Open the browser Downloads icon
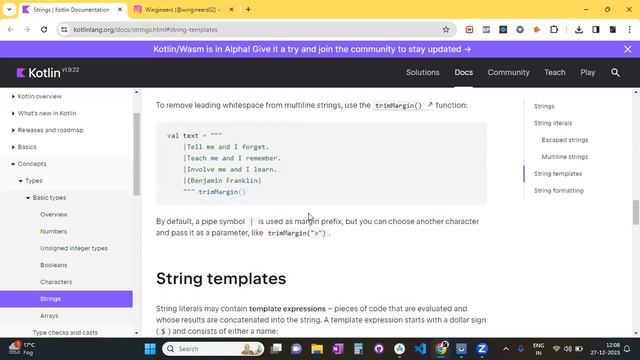The width and height of the screenshot is (640, 360). (x=578, y=29)
